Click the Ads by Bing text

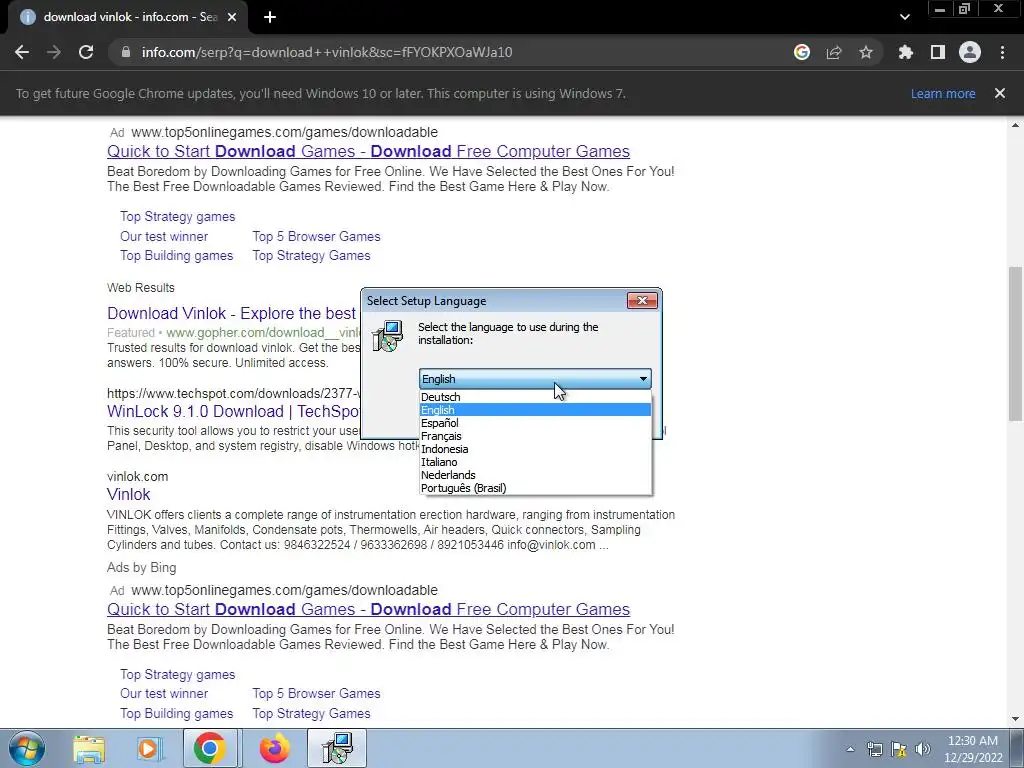[x=142, y=568]
